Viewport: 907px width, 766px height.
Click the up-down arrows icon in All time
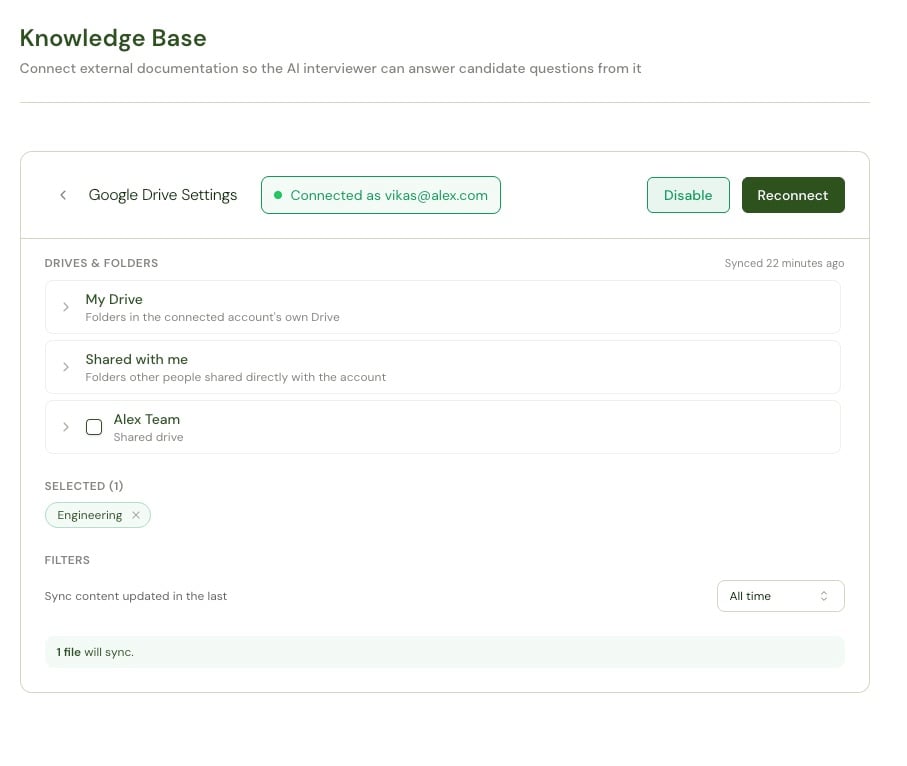[x=824, y=596]
